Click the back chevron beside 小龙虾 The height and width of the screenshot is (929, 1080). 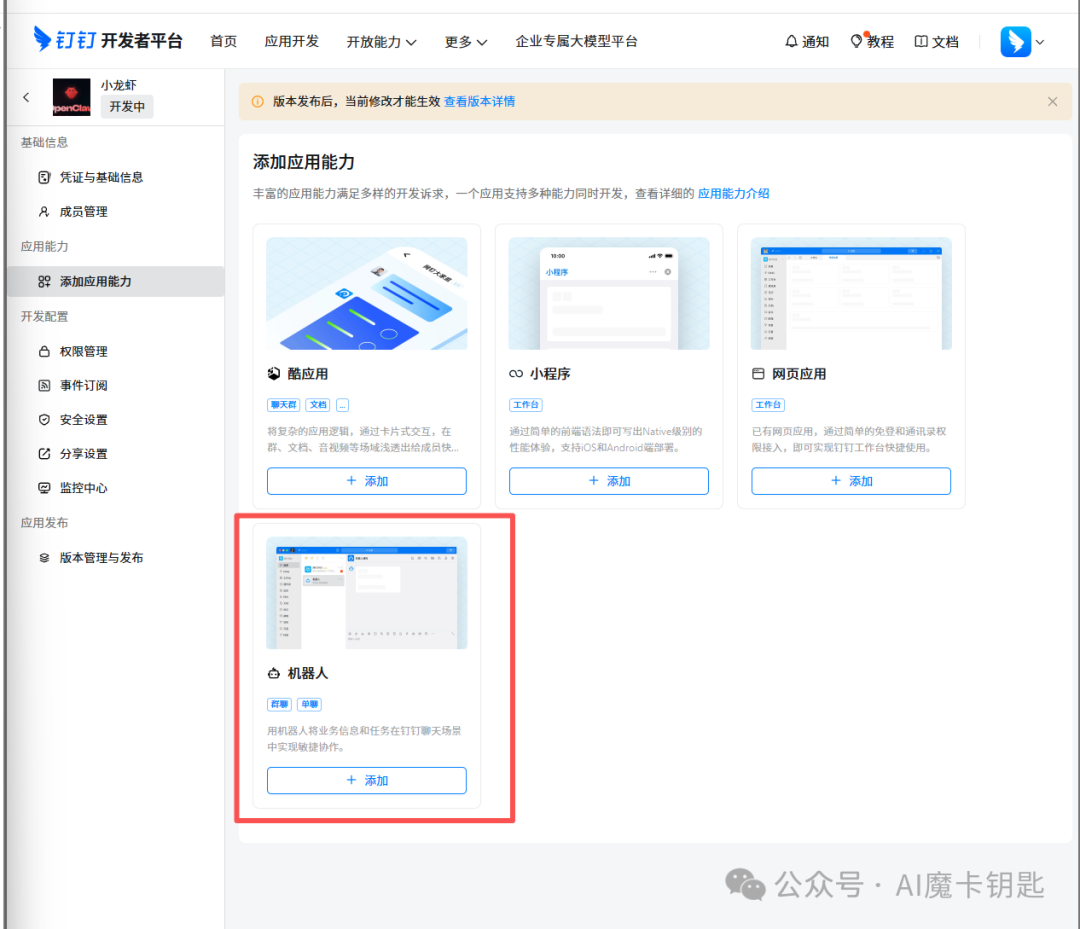[x=26, y=97]
